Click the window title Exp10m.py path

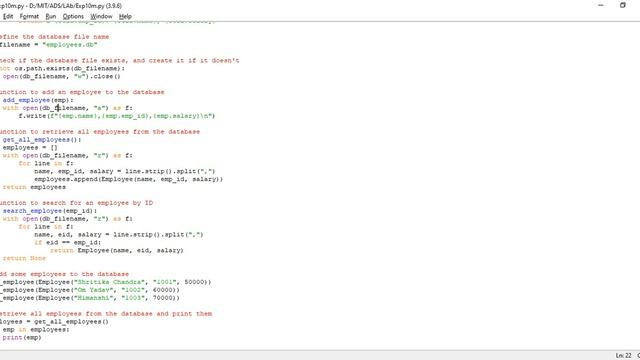(61, 6)
